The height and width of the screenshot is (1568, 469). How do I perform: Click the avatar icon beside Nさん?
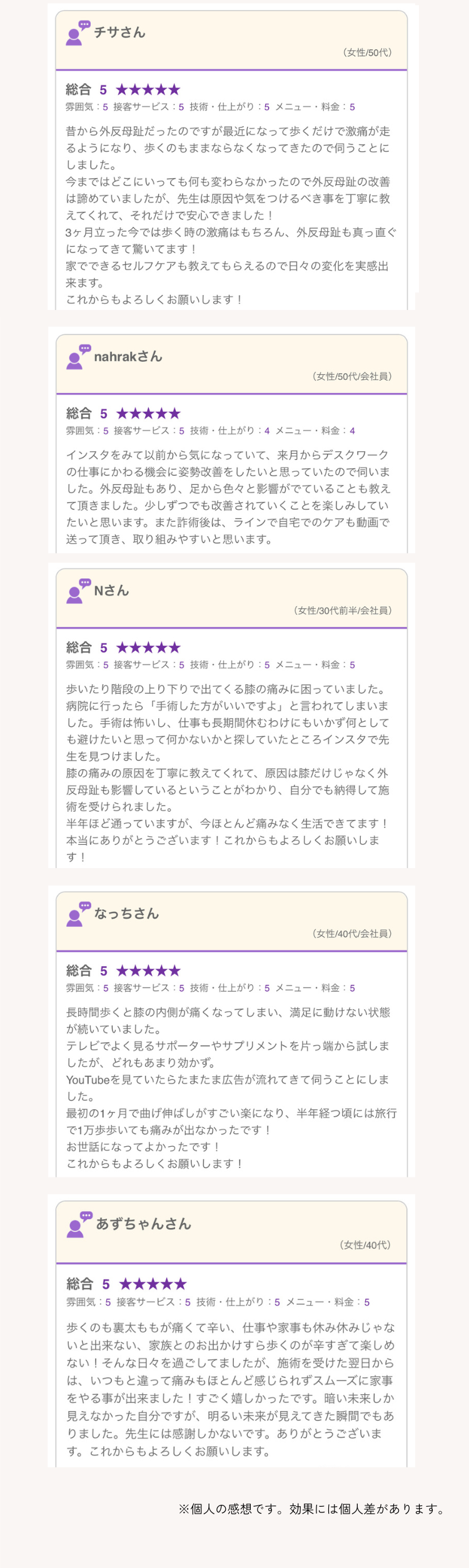pos(79,591)
